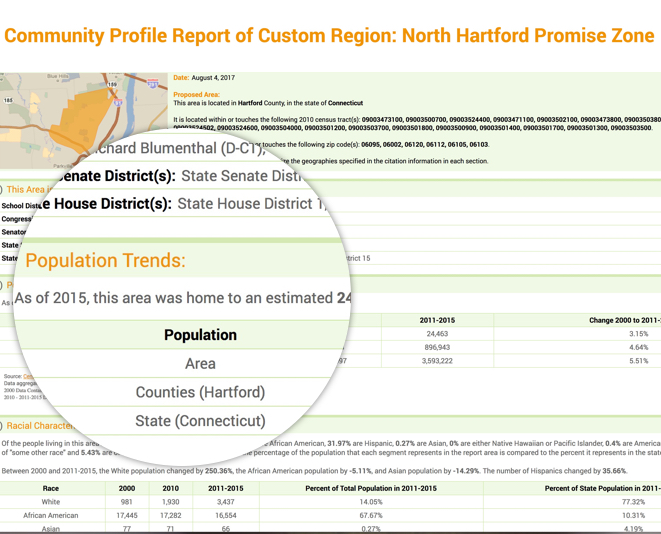Select the 'African American' row label

point(51,515)
